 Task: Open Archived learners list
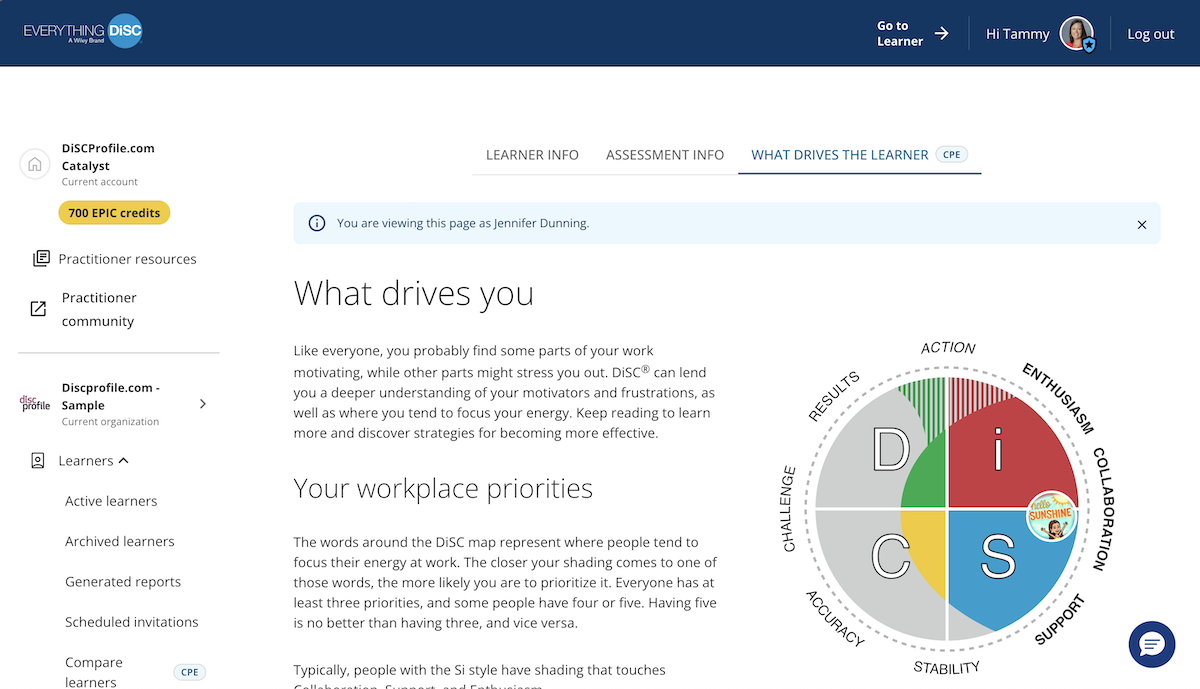[x=120, y=541]
